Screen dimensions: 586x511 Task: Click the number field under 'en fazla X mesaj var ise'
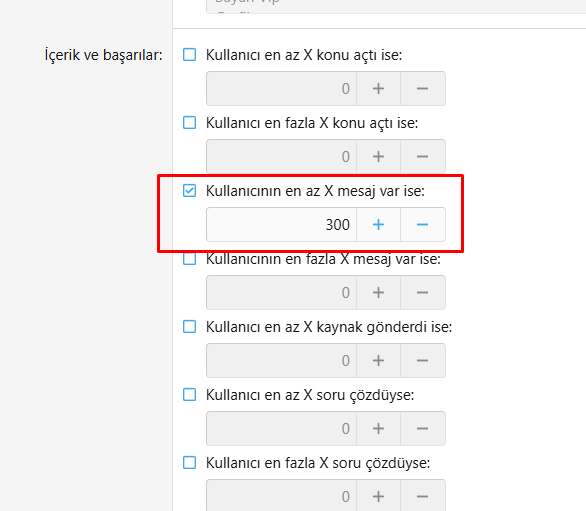pos(281,293)
